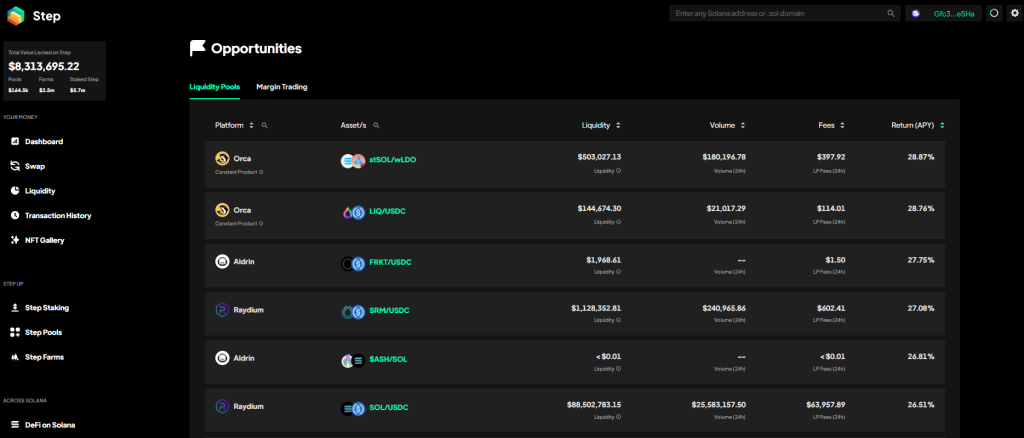1024x438 pixels.
Task: Search platforms with the Platform magnifier icon
Action: tap(264, 125)
